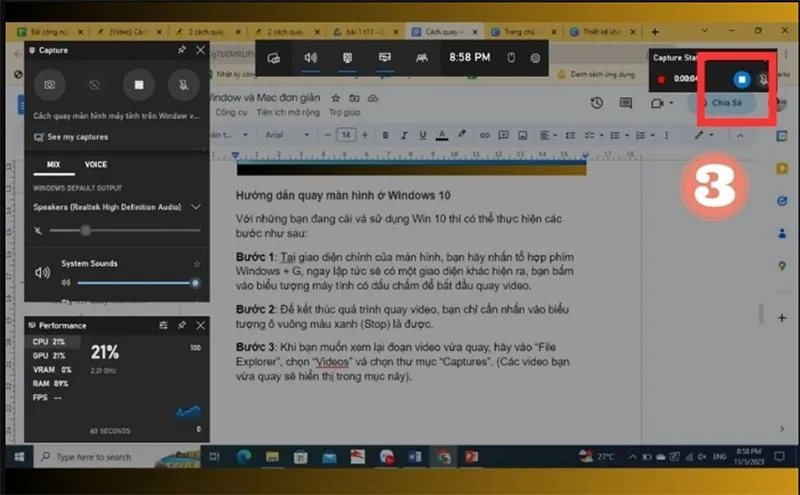Adjust the System Sounds volume slider

136,283
